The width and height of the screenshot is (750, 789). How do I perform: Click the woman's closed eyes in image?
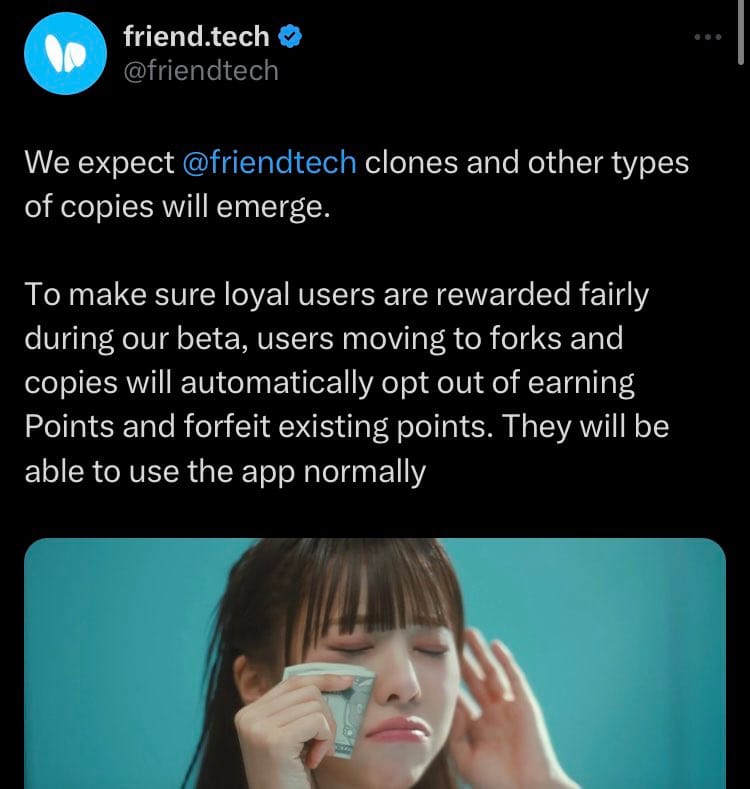[388, 649]
